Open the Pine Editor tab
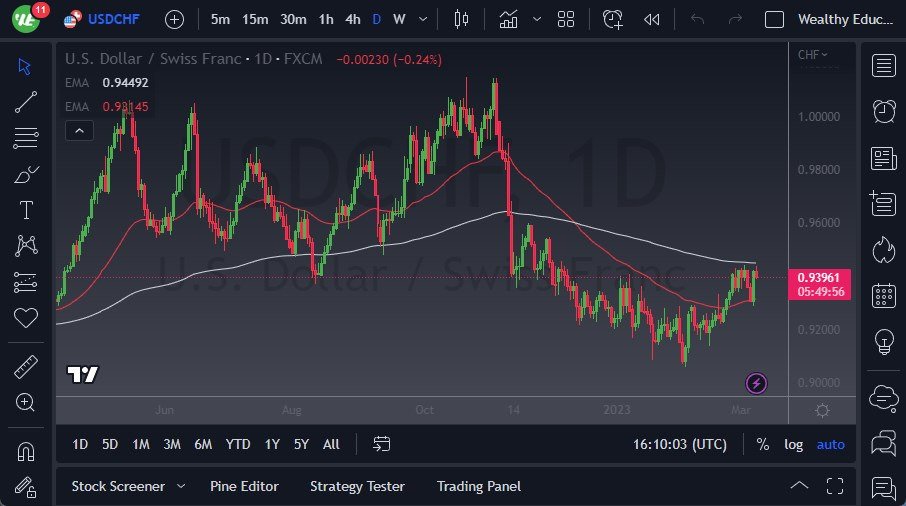906x506 pixels. click(244, 486)
